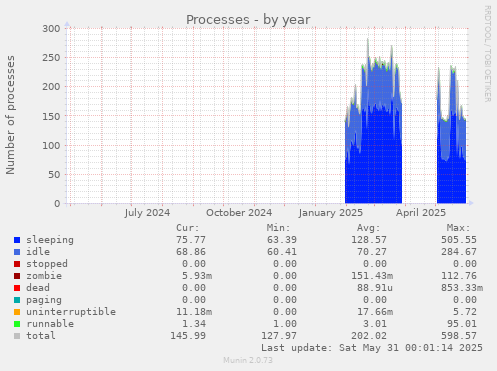
Task: Click the 50 y-axis tick label
Action: pos(54,175)
